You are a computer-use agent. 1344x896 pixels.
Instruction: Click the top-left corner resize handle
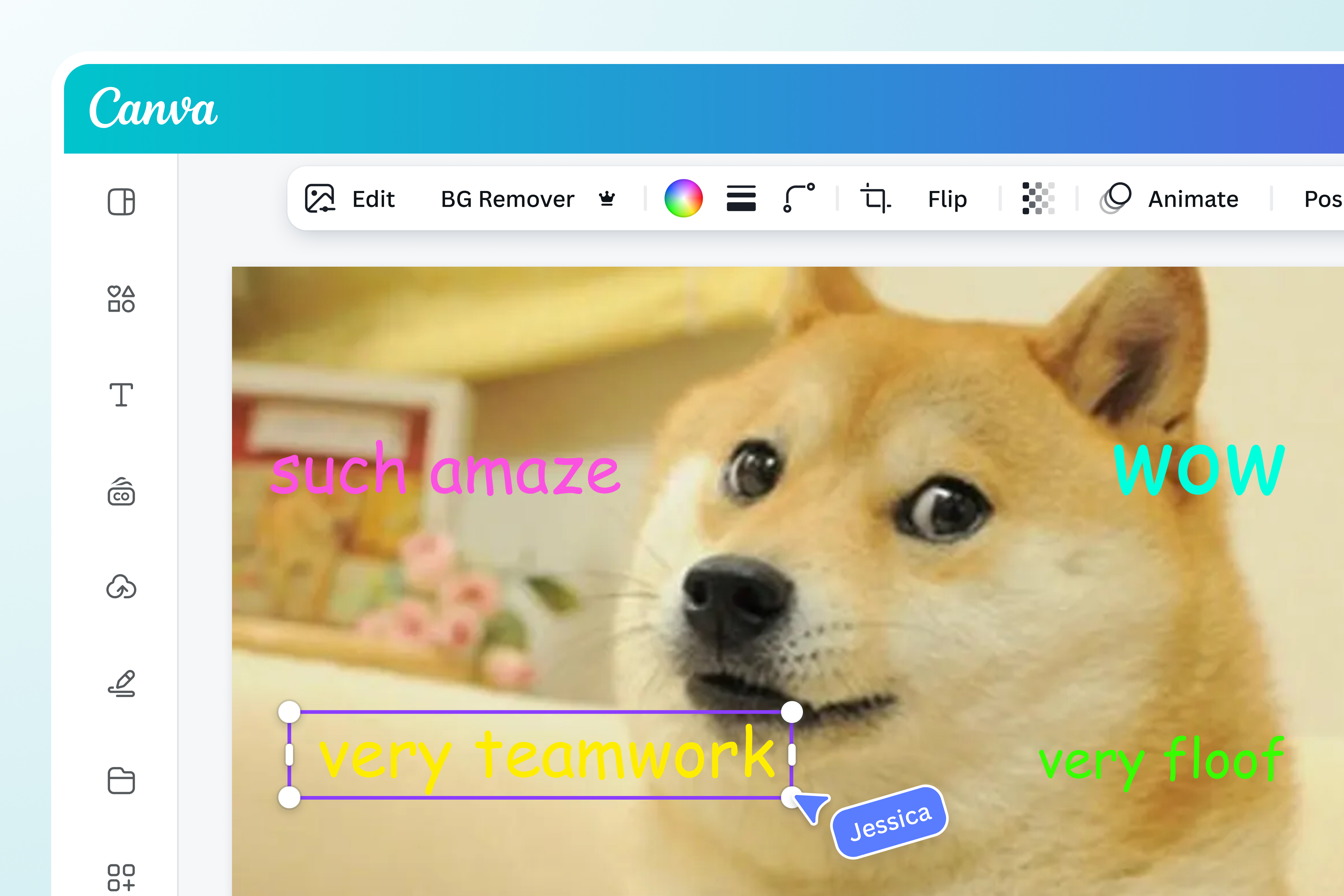289,712
